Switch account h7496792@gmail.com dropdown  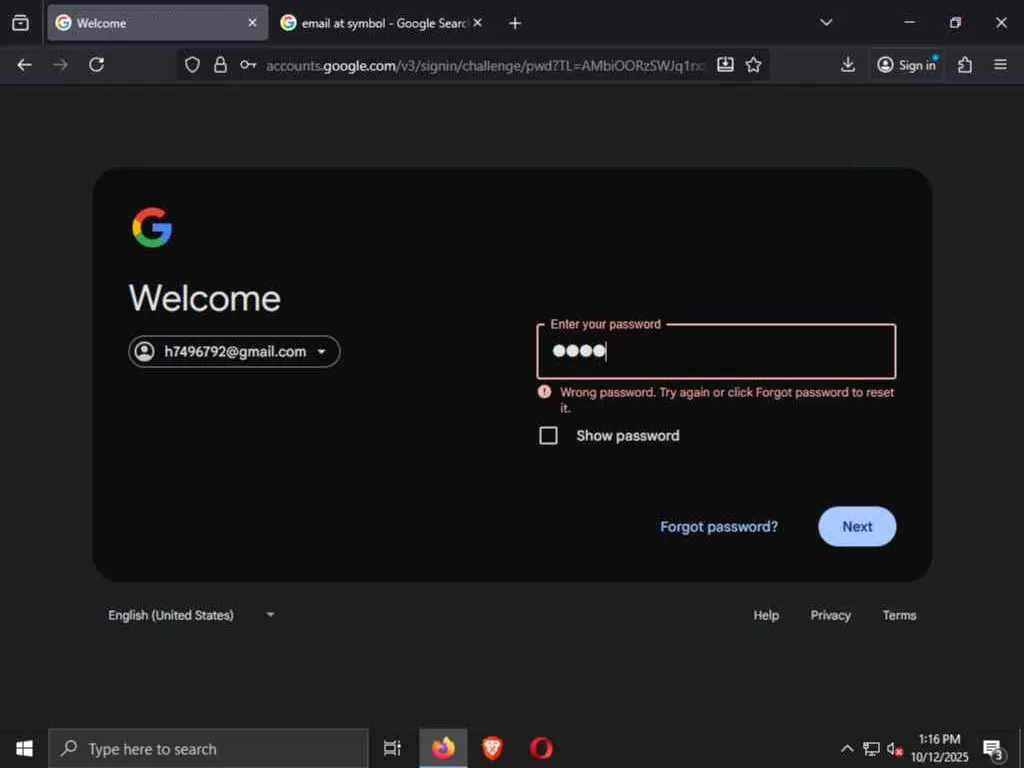point(234,351)
